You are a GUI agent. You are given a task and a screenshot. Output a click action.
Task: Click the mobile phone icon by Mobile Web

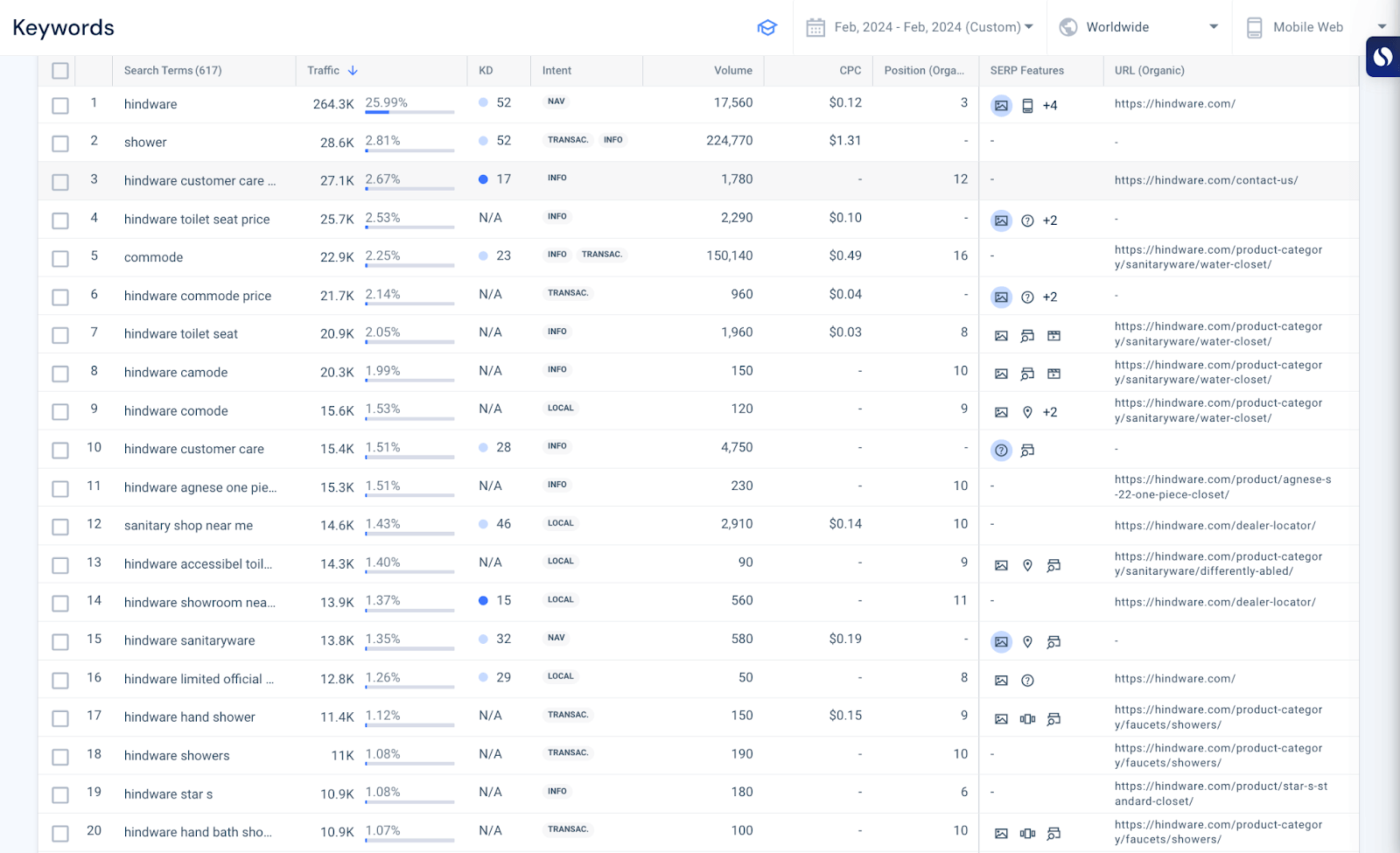coord(1254,27)
